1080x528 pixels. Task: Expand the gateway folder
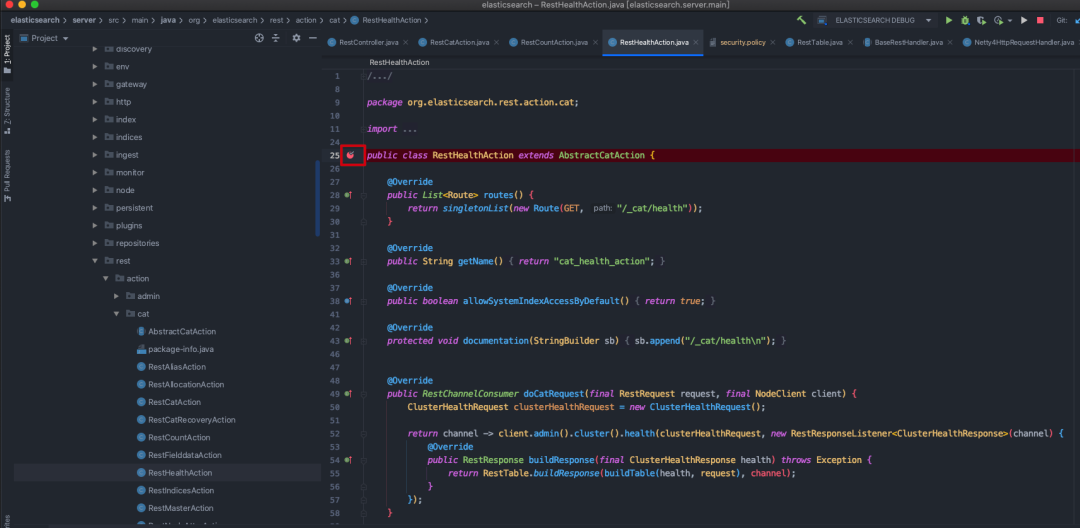[x=95, y=84]
